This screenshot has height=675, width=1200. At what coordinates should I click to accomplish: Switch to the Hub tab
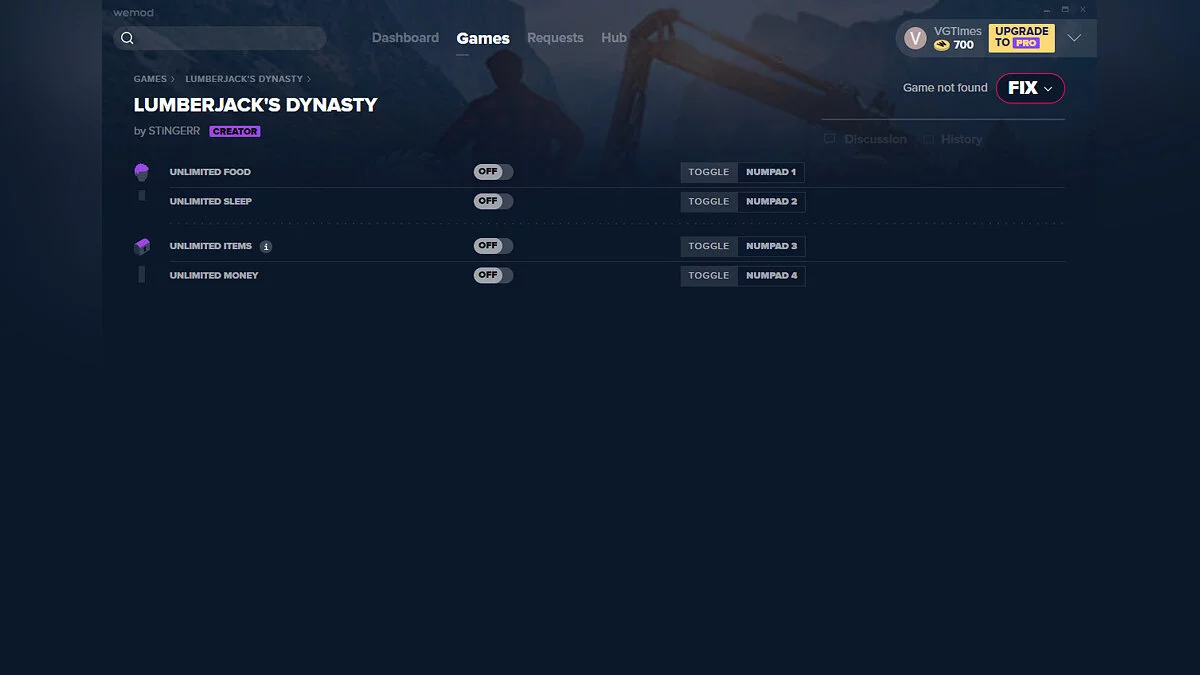tap(614, 38)
